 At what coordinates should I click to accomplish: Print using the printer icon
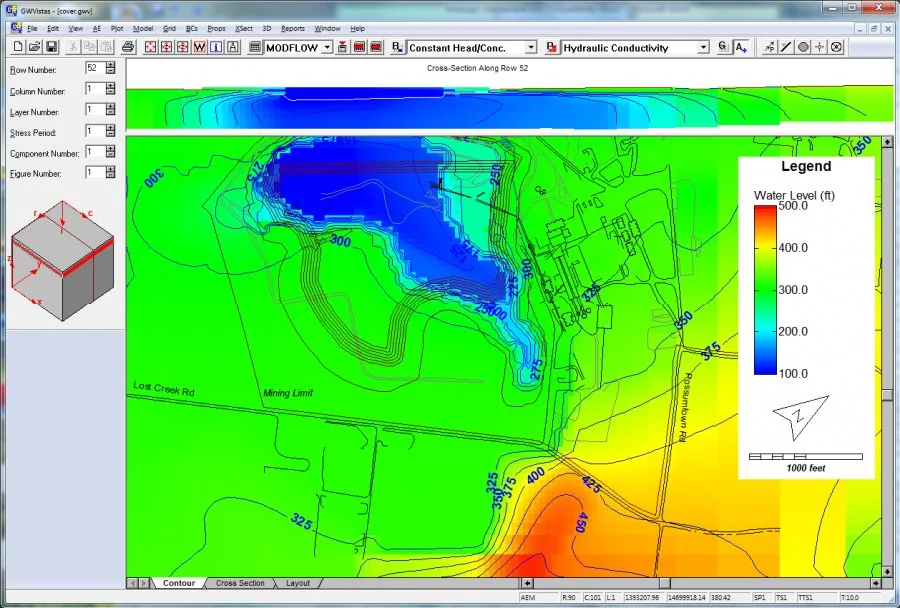click(128, 47)
